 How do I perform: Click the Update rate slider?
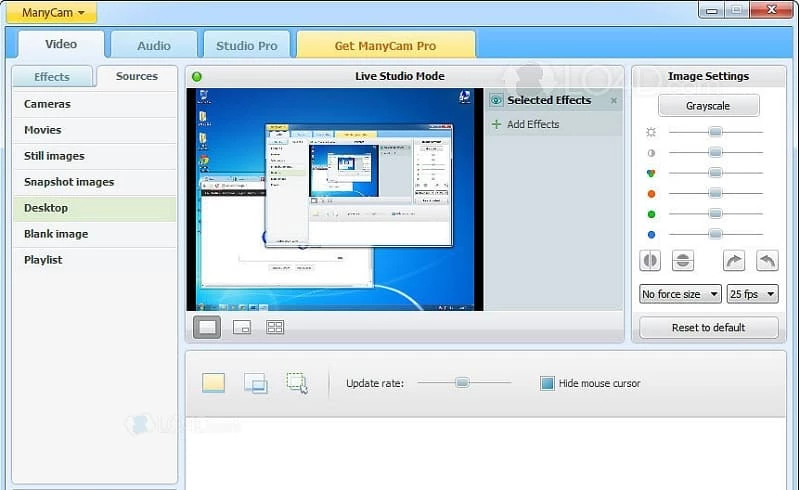(x=463, y=382)
